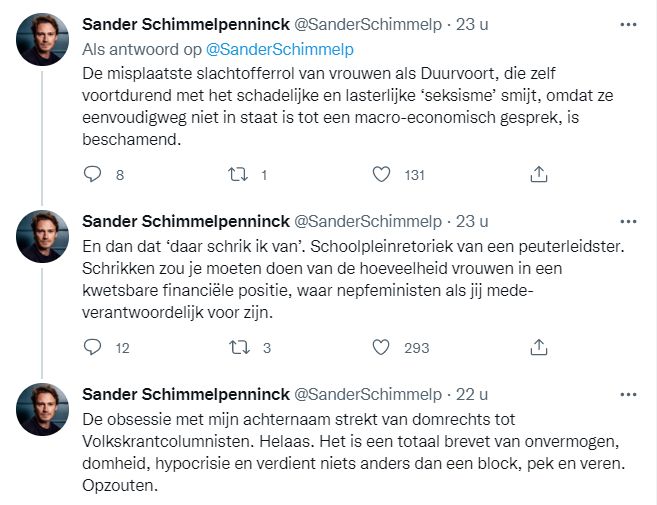
Task: Open more options on the first tweet
Action: 627,23
